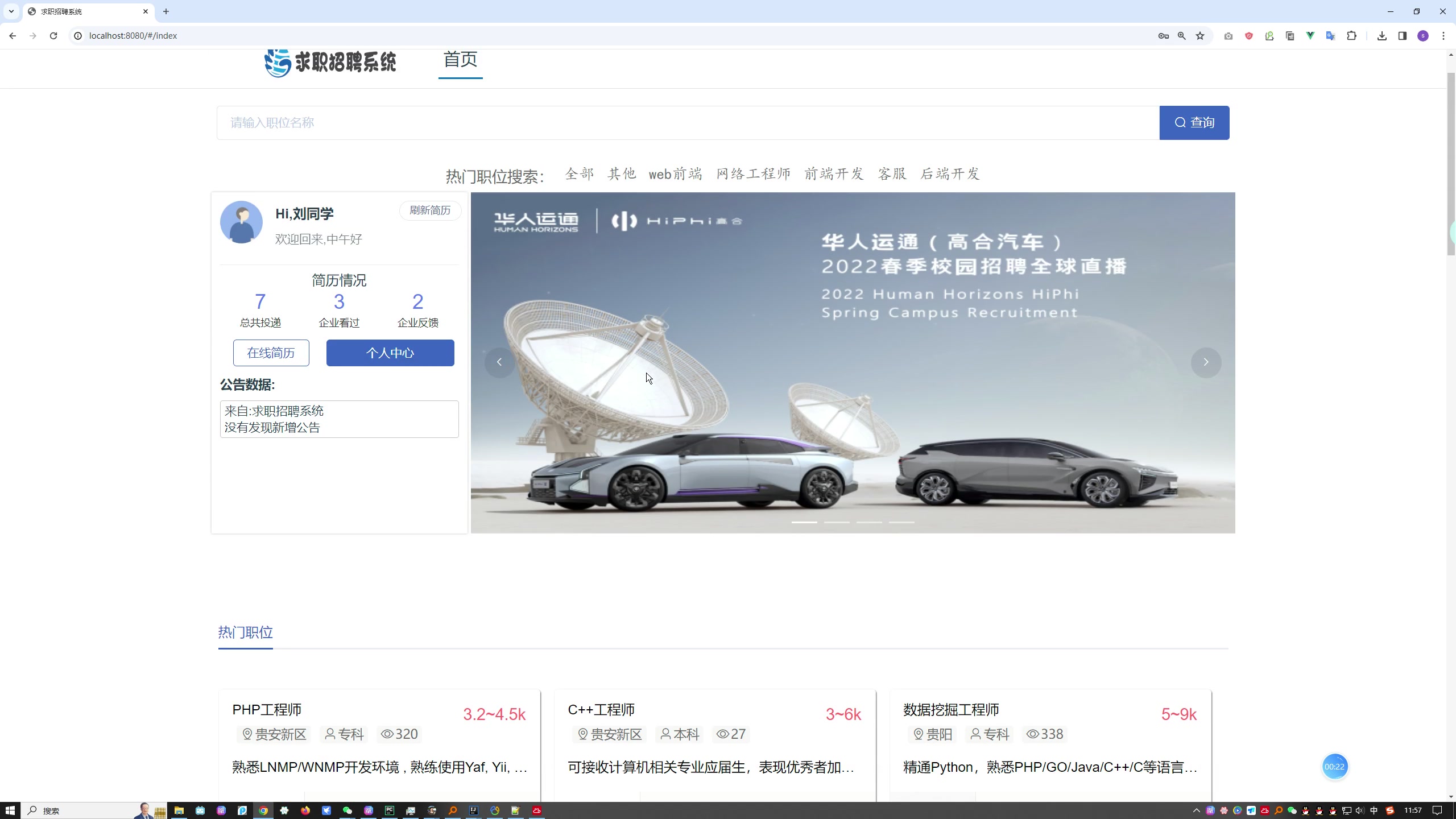Filter hot jobs by 客服
1456x819 pixels.
(x=892, y=174)
